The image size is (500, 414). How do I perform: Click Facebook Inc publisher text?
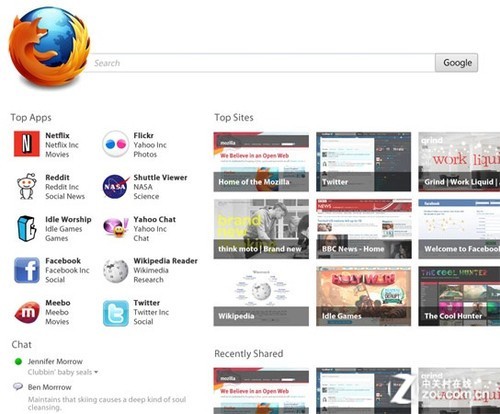pyautogui.click(x=67, y=270)
